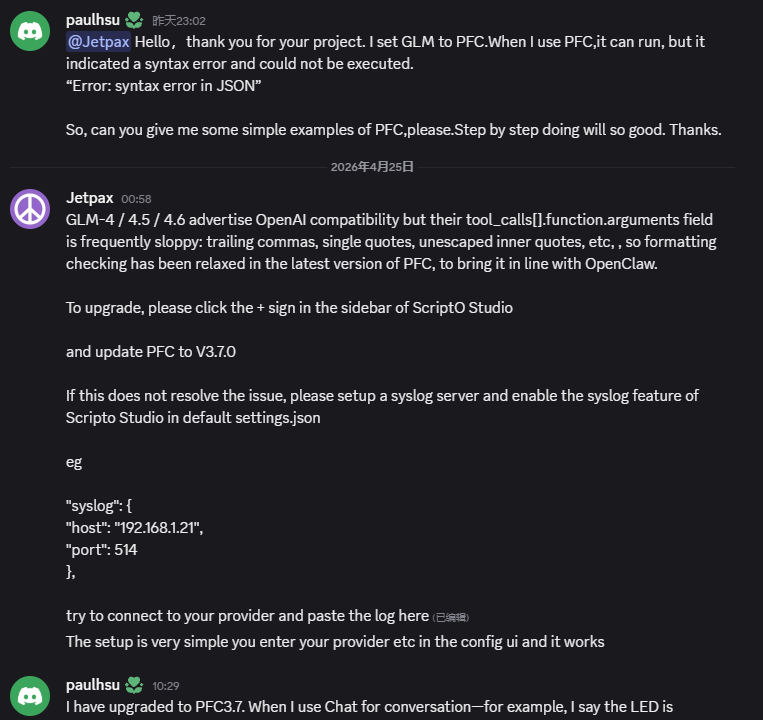
Task: Click the "host": "192.168.1.21" line
Action: pyautogui.click(x=139, y=528)
